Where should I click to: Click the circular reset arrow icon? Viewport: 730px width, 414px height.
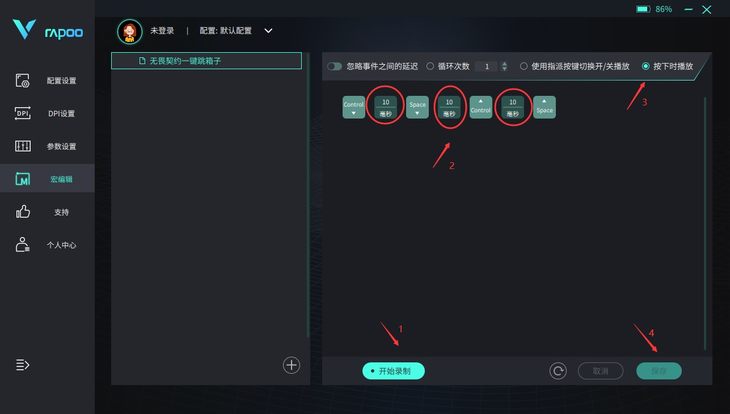[558, 371]
